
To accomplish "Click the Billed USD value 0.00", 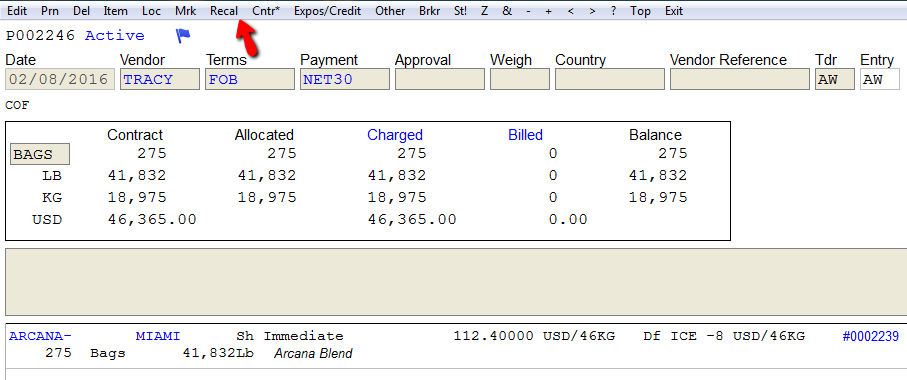I will pos(567,220).
